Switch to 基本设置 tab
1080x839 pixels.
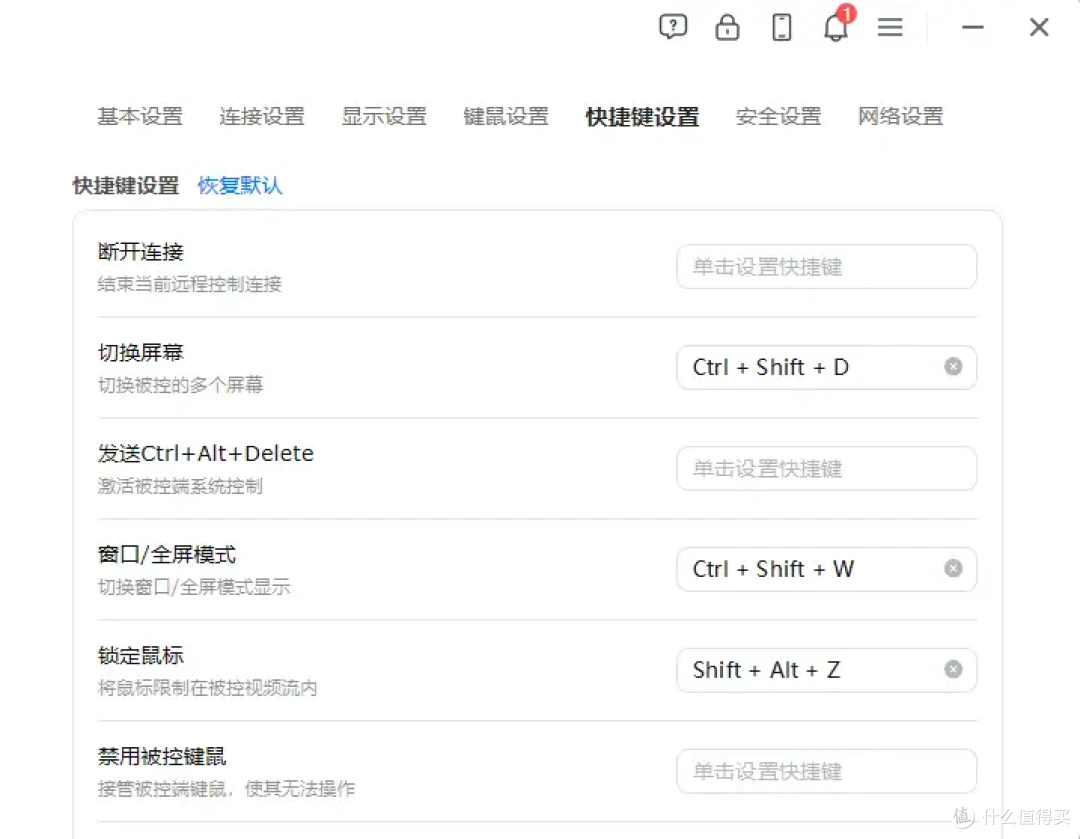(x=141, y=116)
